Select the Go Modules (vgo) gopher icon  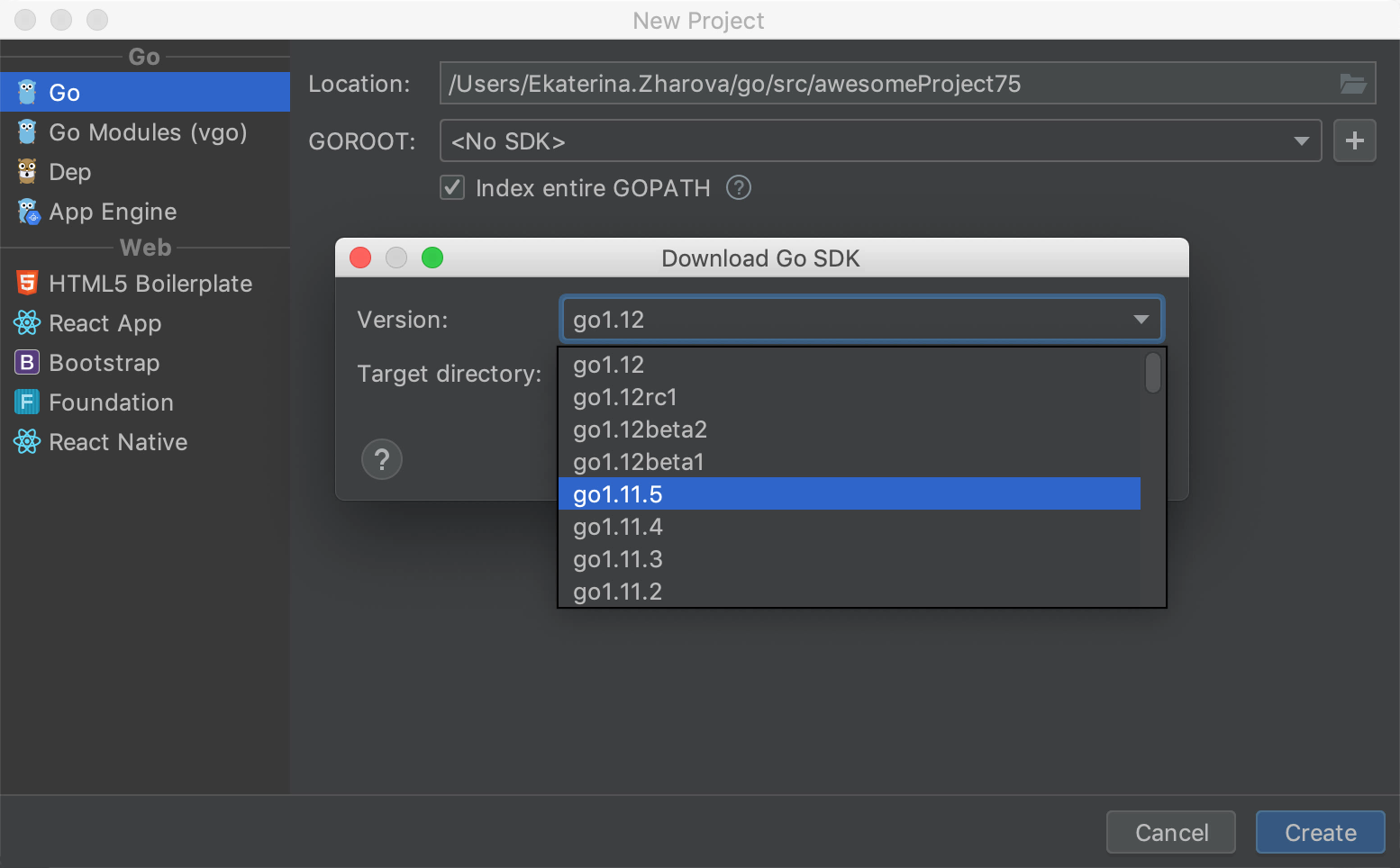pyautogui.click(x=27, y=132)
